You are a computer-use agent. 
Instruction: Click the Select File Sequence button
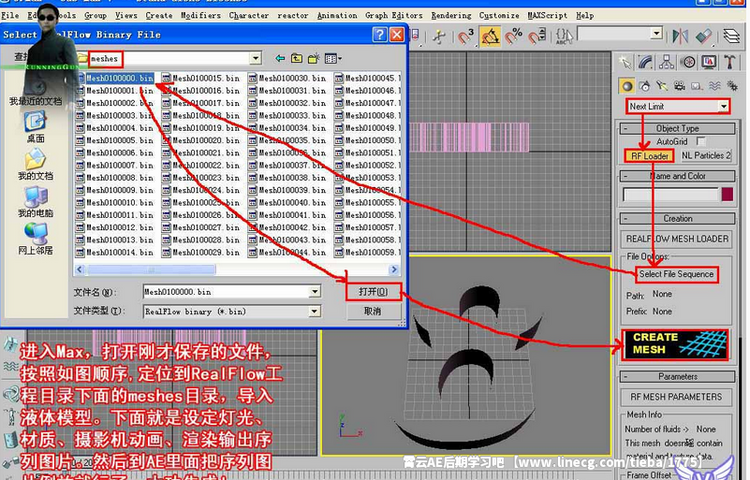click(676, 274)
